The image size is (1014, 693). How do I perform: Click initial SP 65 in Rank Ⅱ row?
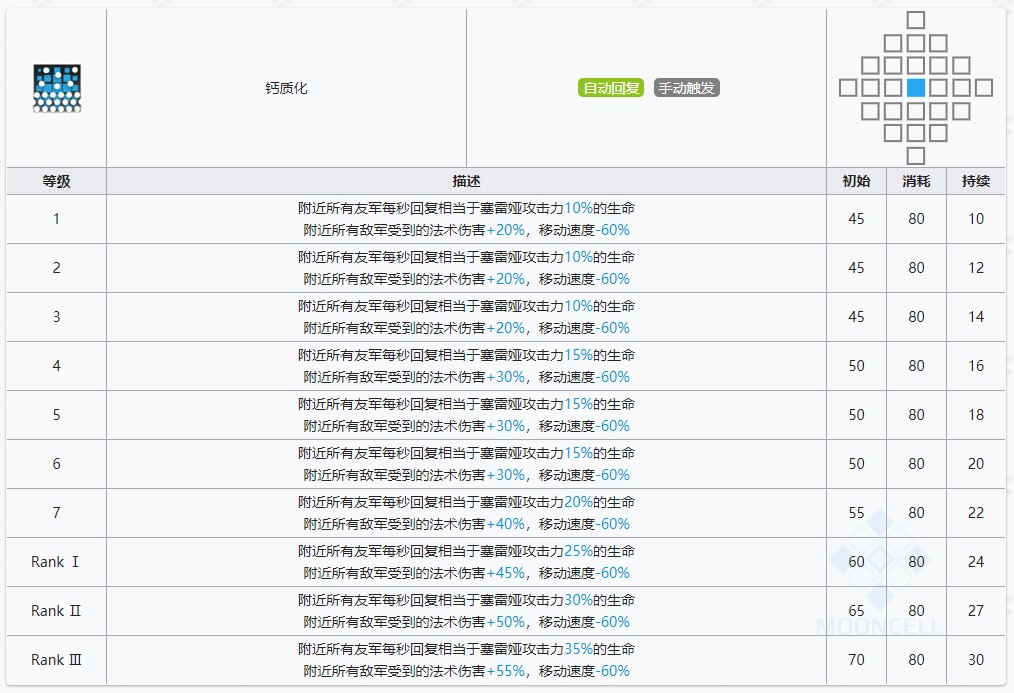click(x=856, y=612)
